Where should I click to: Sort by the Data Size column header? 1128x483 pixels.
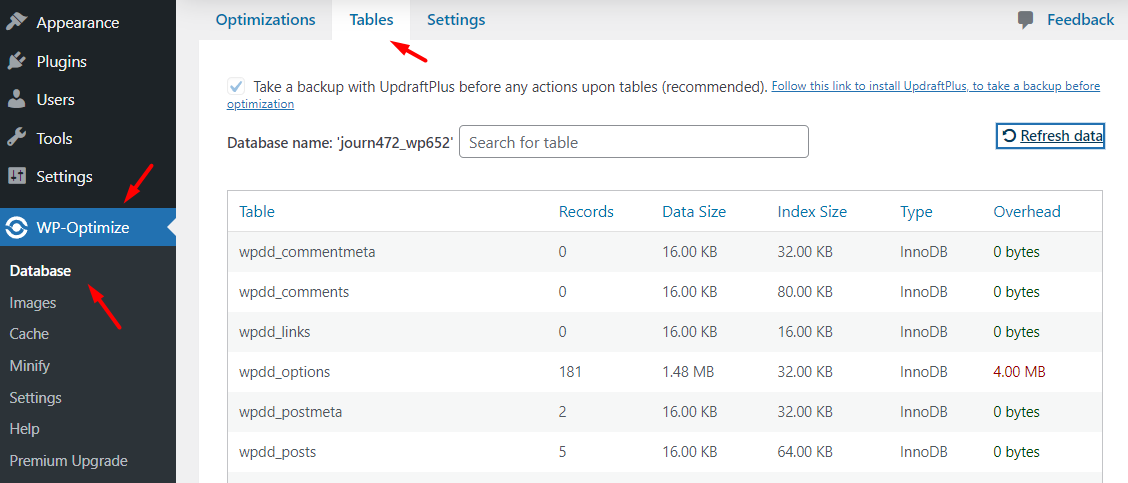pos(694,212)
